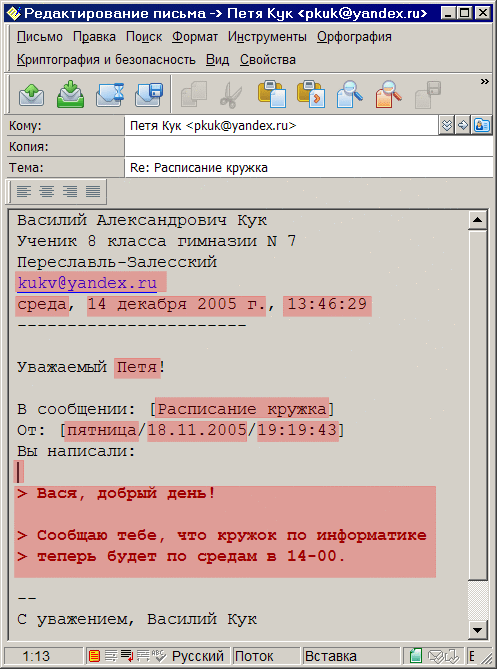Click the send later hourglass envelope icon
The width and height of the screenshot is (497, 669).
tap(110, 94)
